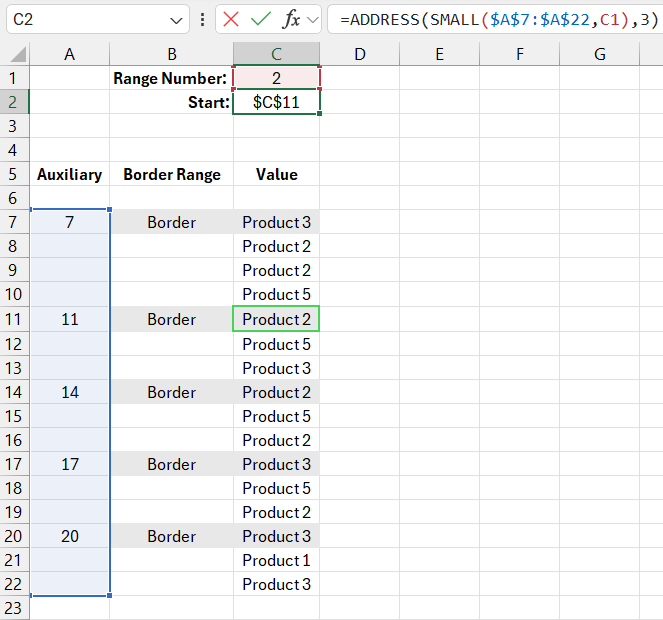Select the column G header
The height and width of the screenshot is (620, 663).
600,55
